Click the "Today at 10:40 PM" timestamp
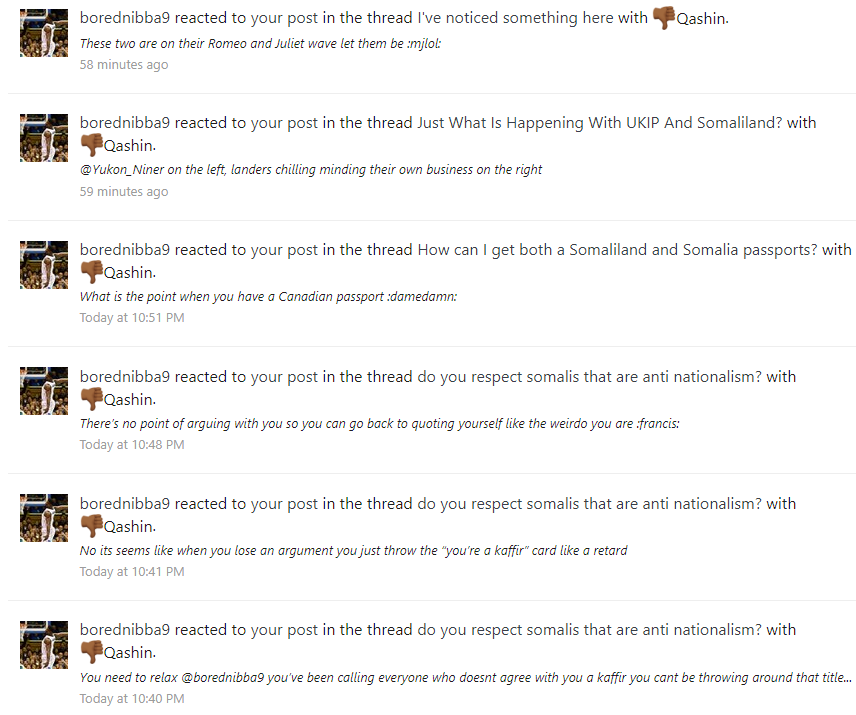Screen dimensions: 856x715 pyautogui.click(x=132, y=699)
